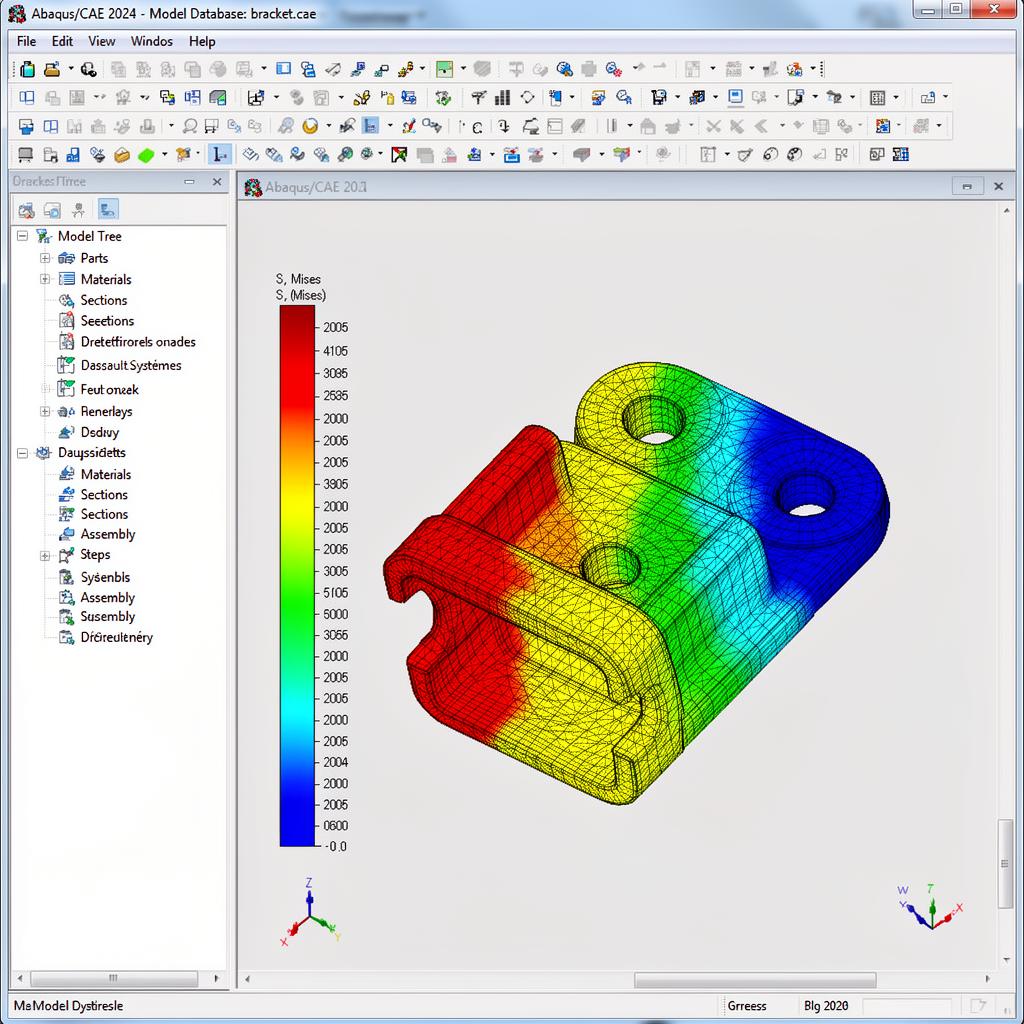The image size is (1024, 1024).
Task: Click the blue open book icon in second toolbar row
Action: click(27, 97)
